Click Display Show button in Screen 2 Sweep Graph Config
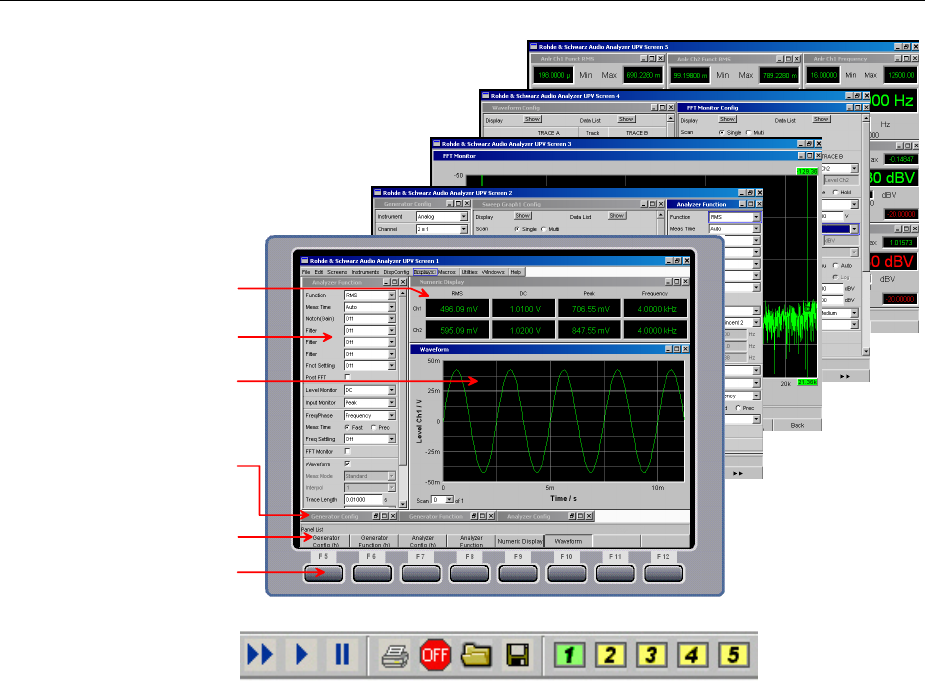 pyautogui.click(x=523, y=216)
